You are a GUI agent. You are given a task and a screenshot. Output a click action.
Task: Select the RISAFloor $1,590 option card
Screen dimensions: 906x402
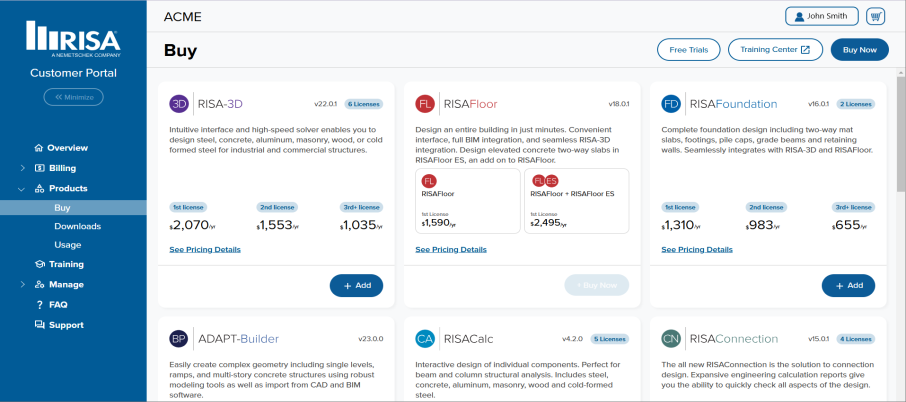[468, 201]
